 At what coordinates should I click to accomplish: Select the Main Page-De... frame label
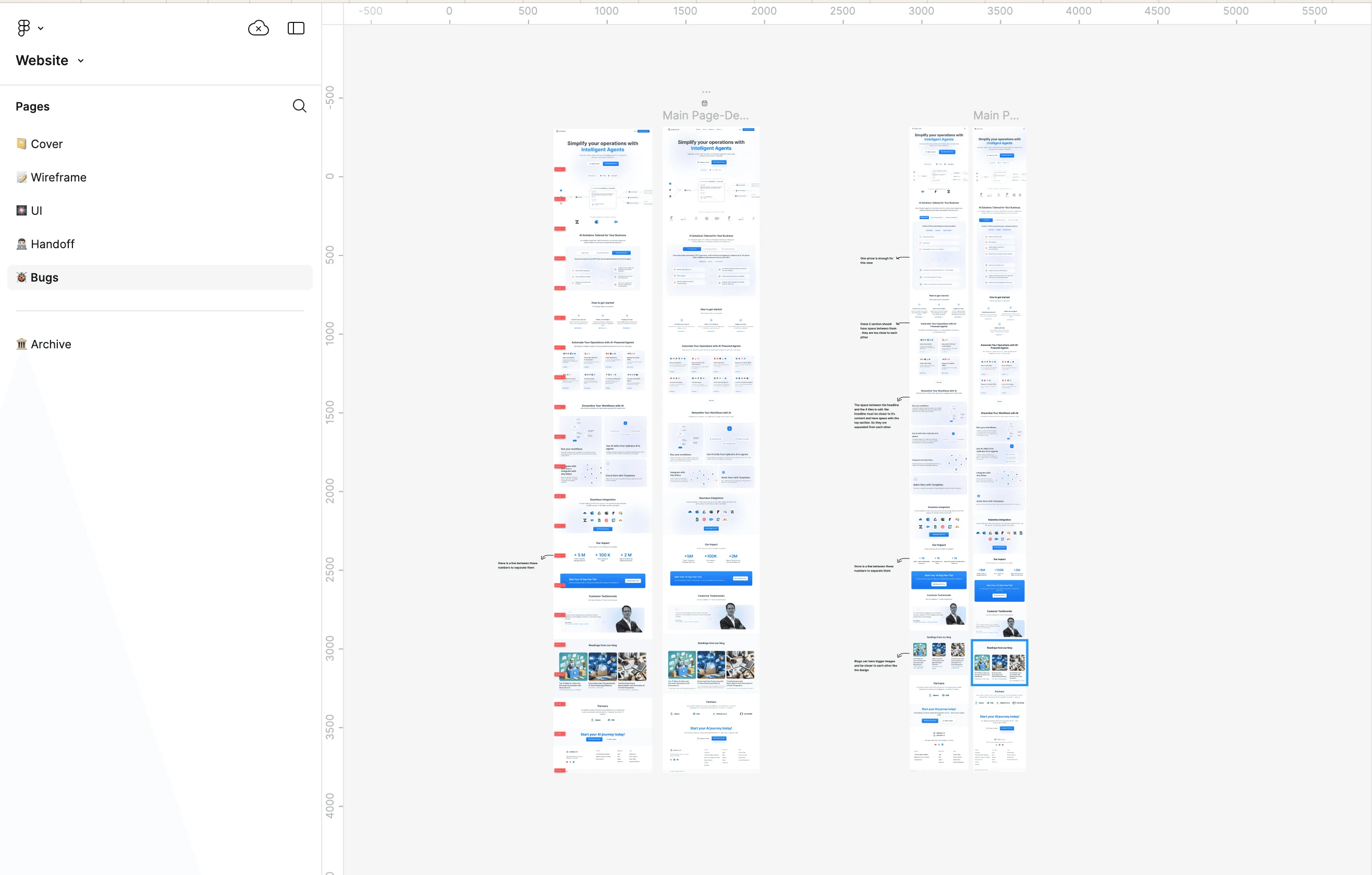pyautogui.click(x=705, y=115)
